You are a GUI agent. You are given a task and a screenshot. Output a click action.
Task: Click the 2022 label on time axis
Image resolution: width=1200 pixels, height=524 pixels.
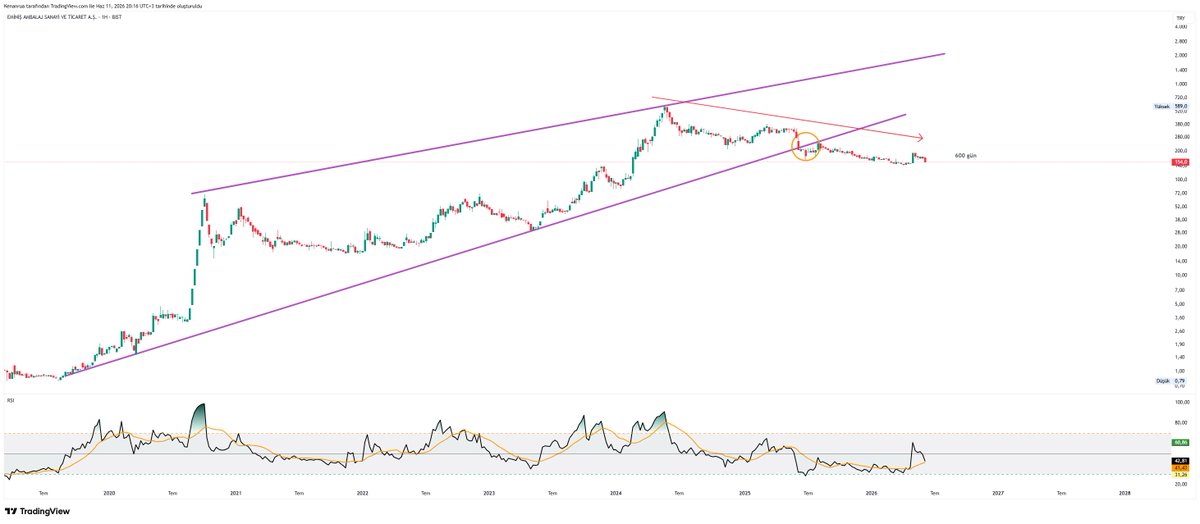tap(362, 493)
